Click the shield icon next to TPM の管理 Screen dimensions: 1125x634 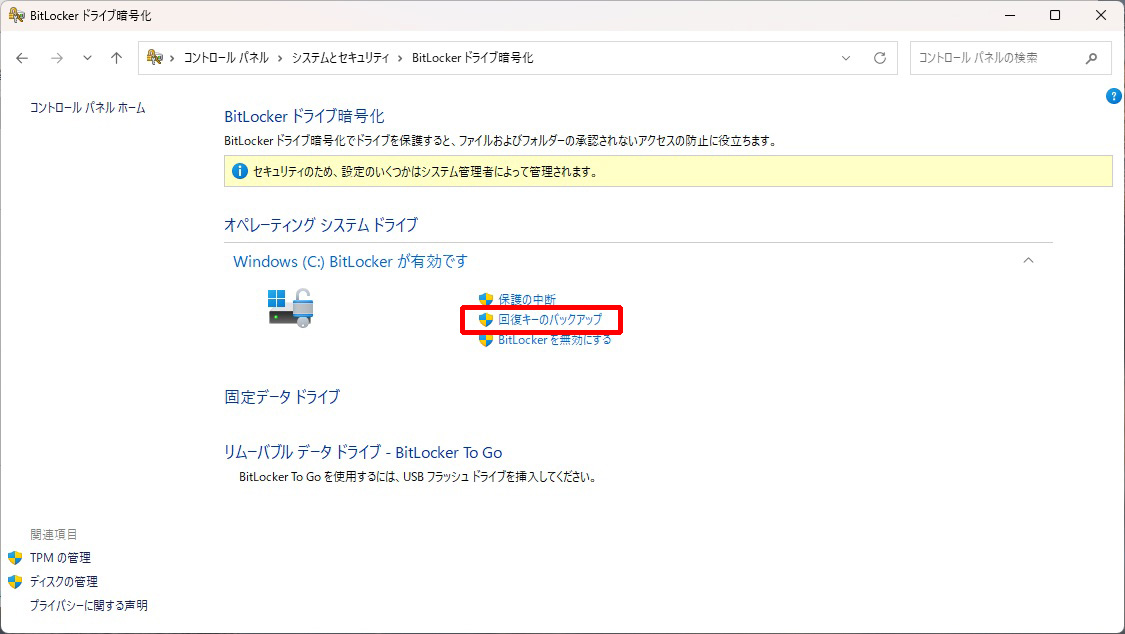pos(15,558)
